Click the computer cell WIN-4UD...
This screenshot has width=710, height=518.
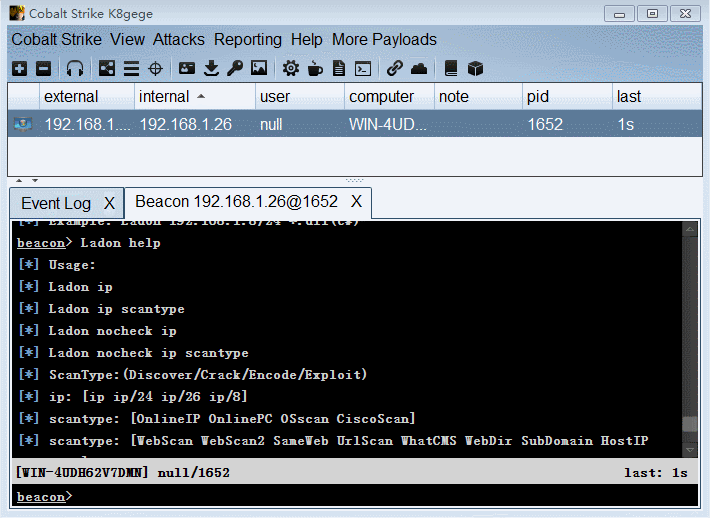tap(388, 124)
